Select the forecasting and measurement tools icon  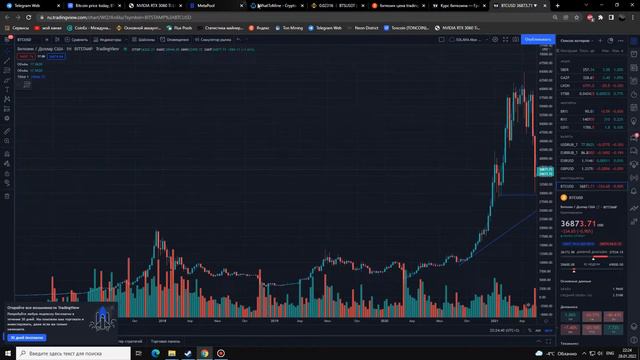tap(7, 109)
